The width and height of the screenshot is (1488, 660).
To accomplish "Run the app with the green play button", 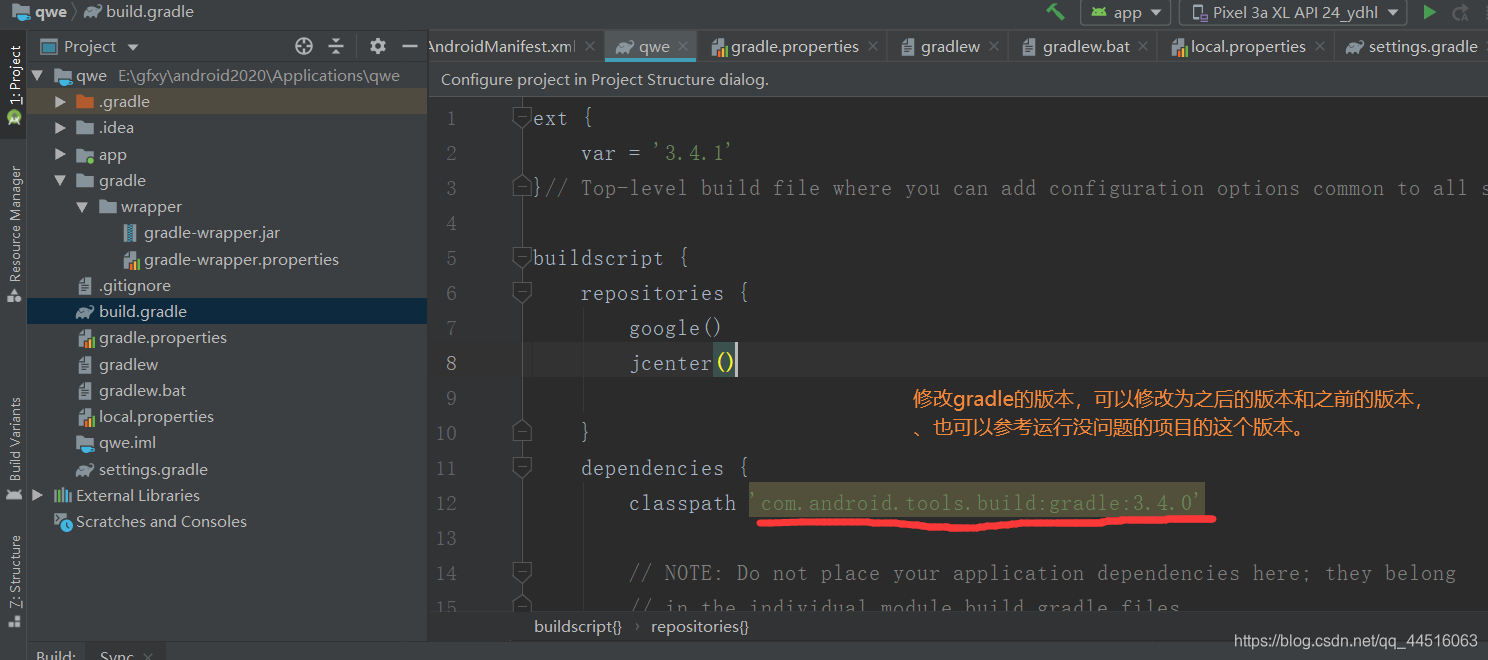I will [1429, 12].
